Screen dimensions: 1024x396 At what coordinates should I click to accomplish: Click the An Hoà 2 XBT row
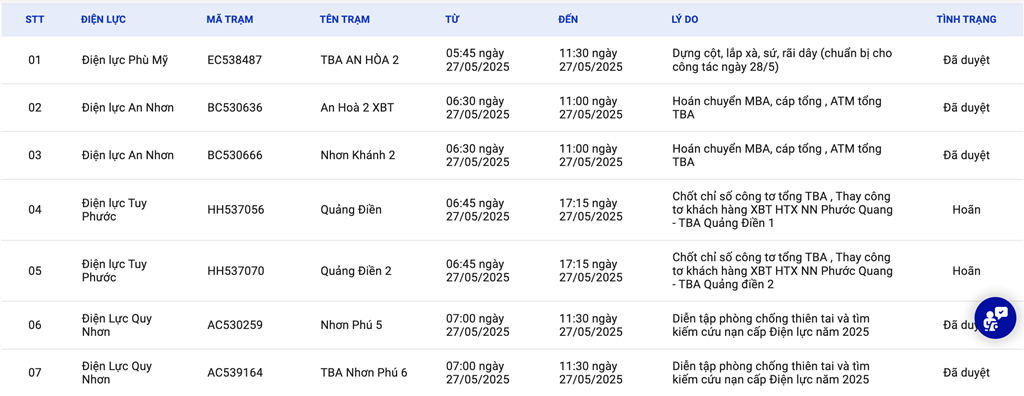512,108
